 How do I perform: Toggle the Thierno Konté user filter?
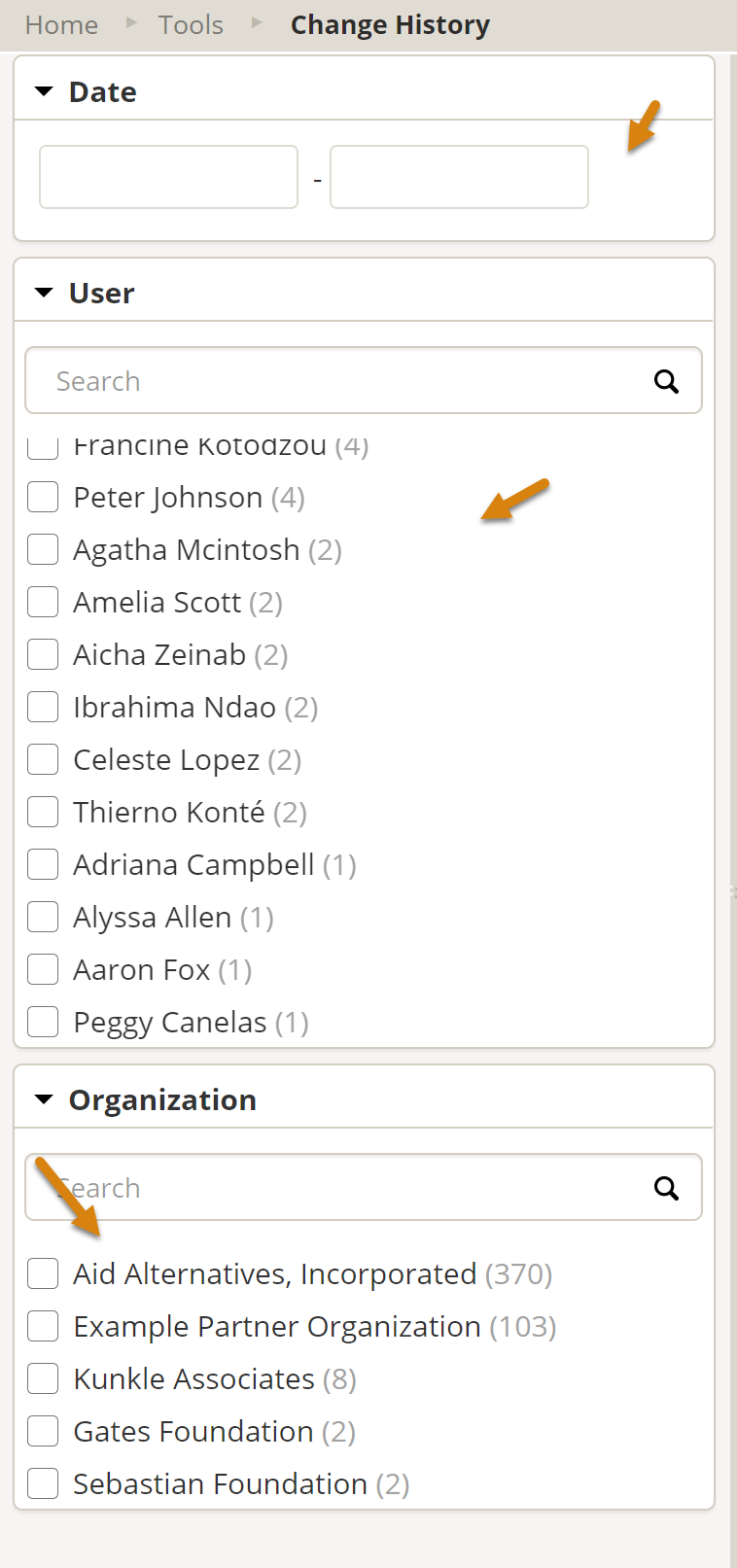pos(43,812)
